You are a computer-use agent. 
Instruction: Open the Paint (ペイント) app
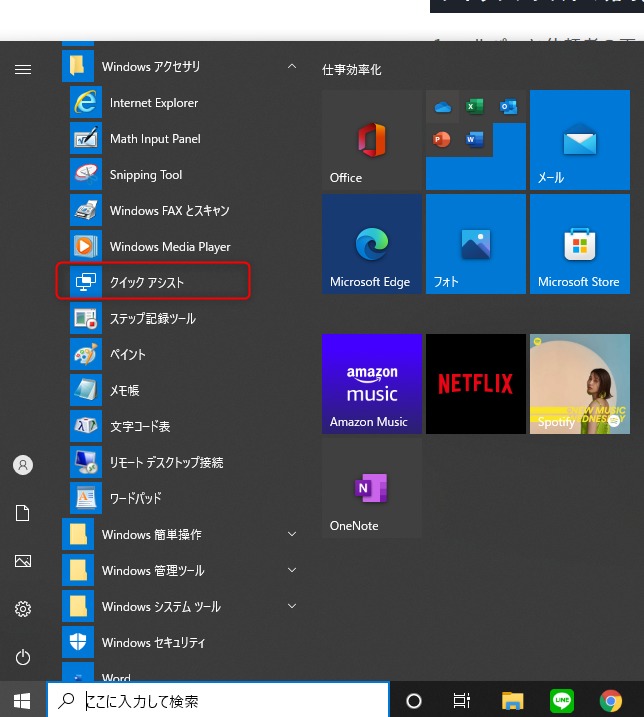click(x=127, y=354)
